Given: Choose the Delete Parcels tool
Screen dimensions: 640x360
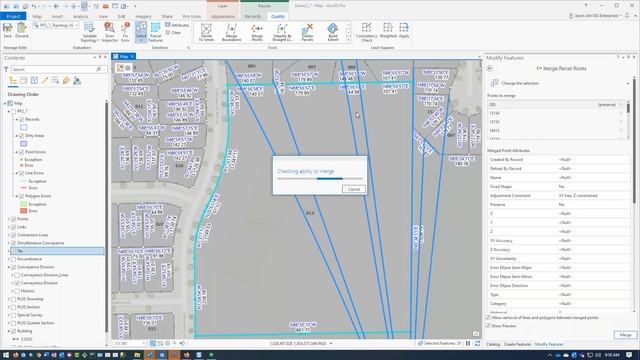Looking at the screenshot, I should 307,32.
